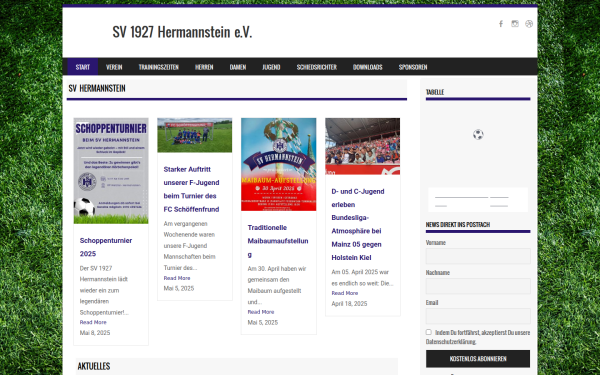
Task: Click the Mai 5, 2025 date under Maibaumaufstellung
Action: point(262,323)
